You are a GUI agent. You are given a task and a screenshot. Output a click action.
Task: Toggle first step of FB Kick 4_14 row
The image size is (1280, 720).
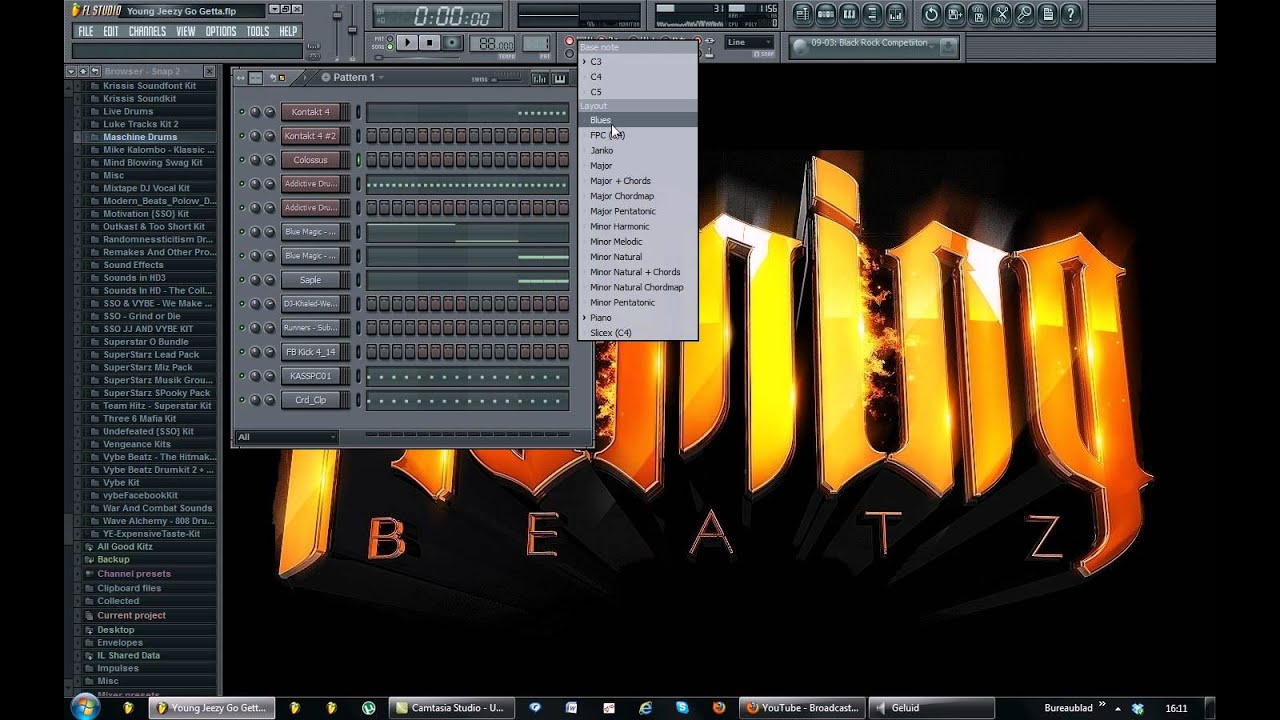pos(372,352)
